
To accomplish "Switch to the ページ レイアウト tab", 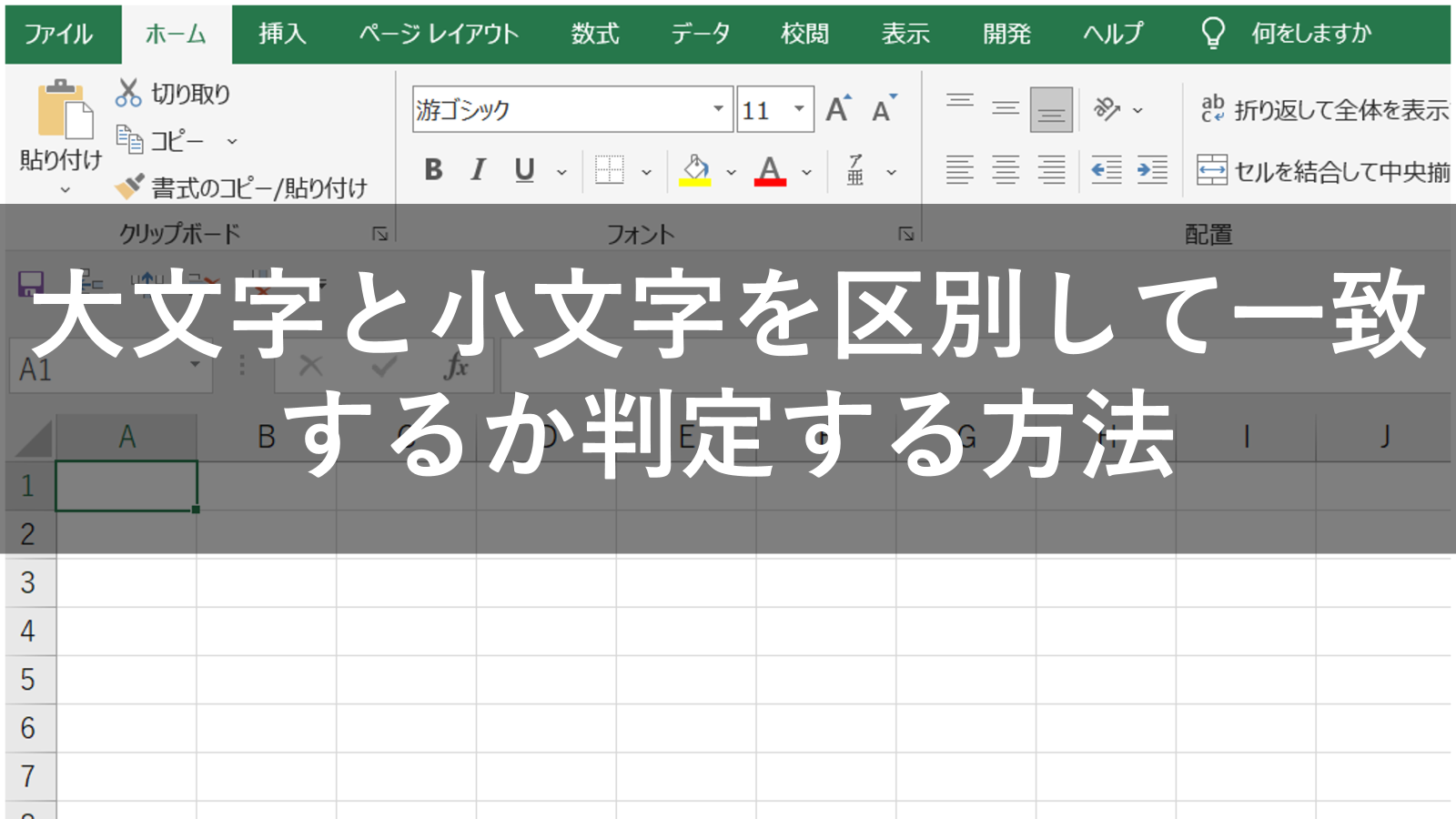I will (x=439, y=34).
